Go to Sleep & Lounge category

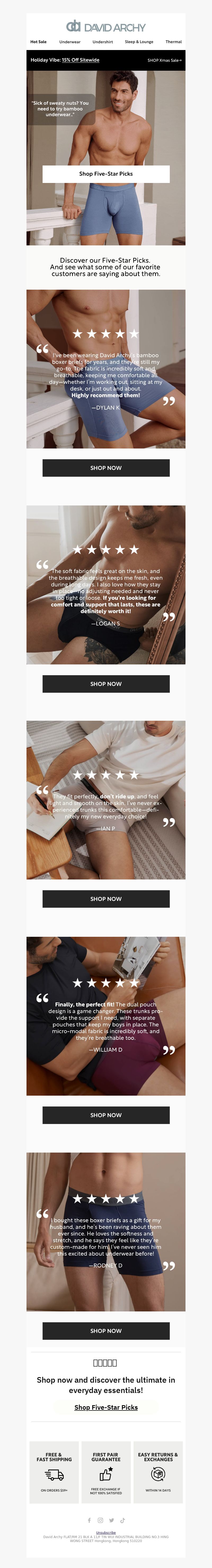(x=139, y=42)
